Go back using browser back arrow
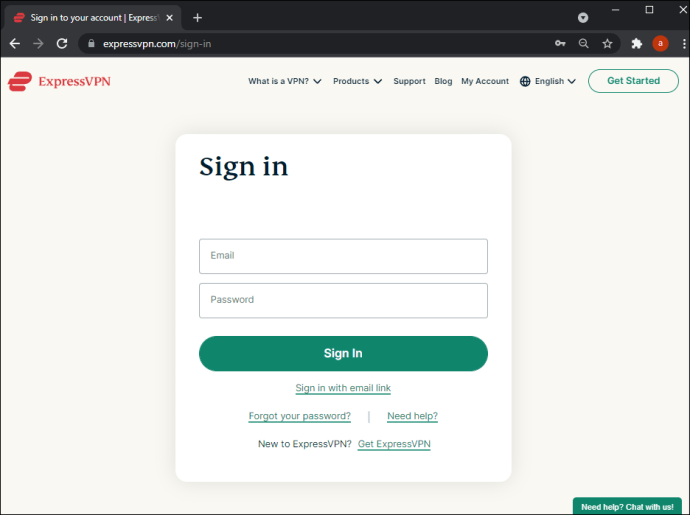Screen dimensions: 690x515 (x=15, y=44)
